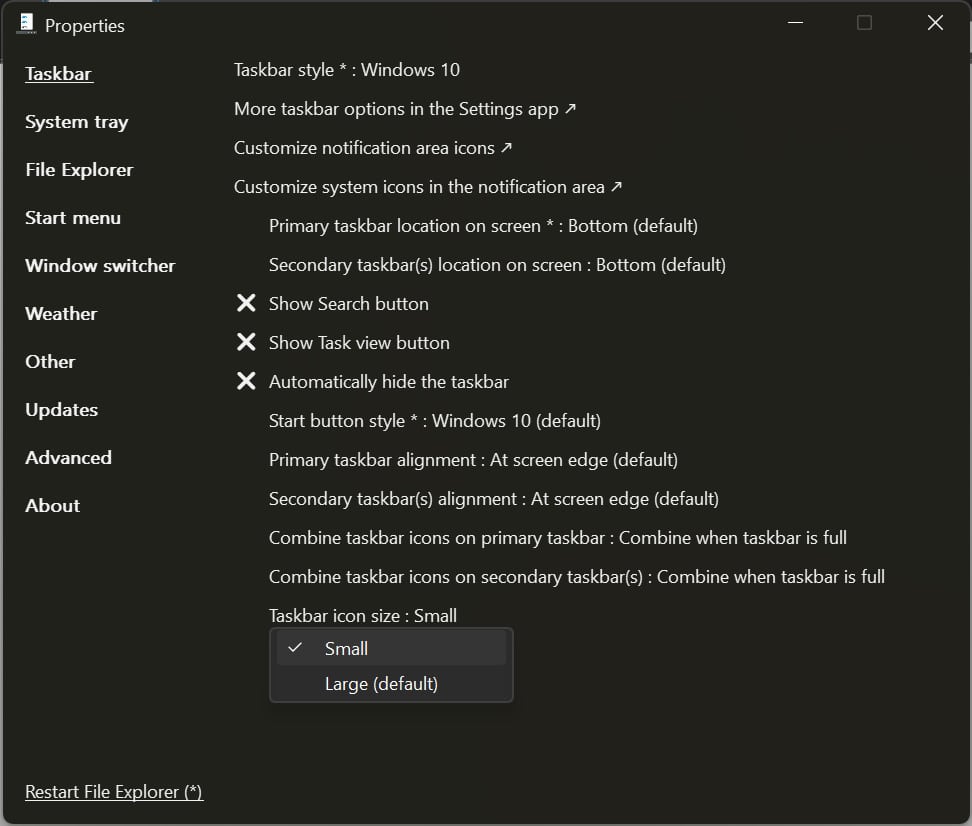Click the arrow icon after Customize notification area icons
The height and width of the screenshot is (826, 972).
pos(505,146)
